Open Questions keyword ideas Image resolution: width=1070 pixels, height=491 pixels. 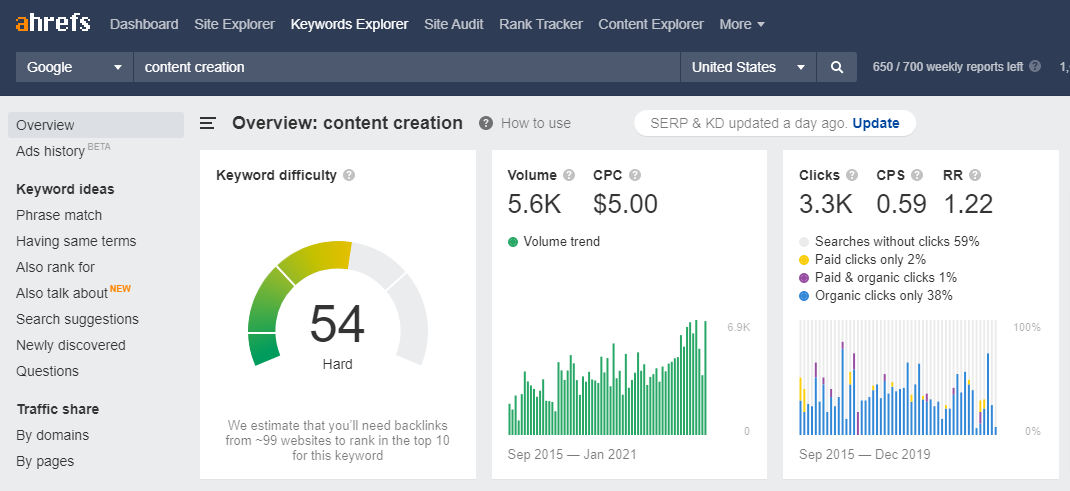[x=47, y=371]
